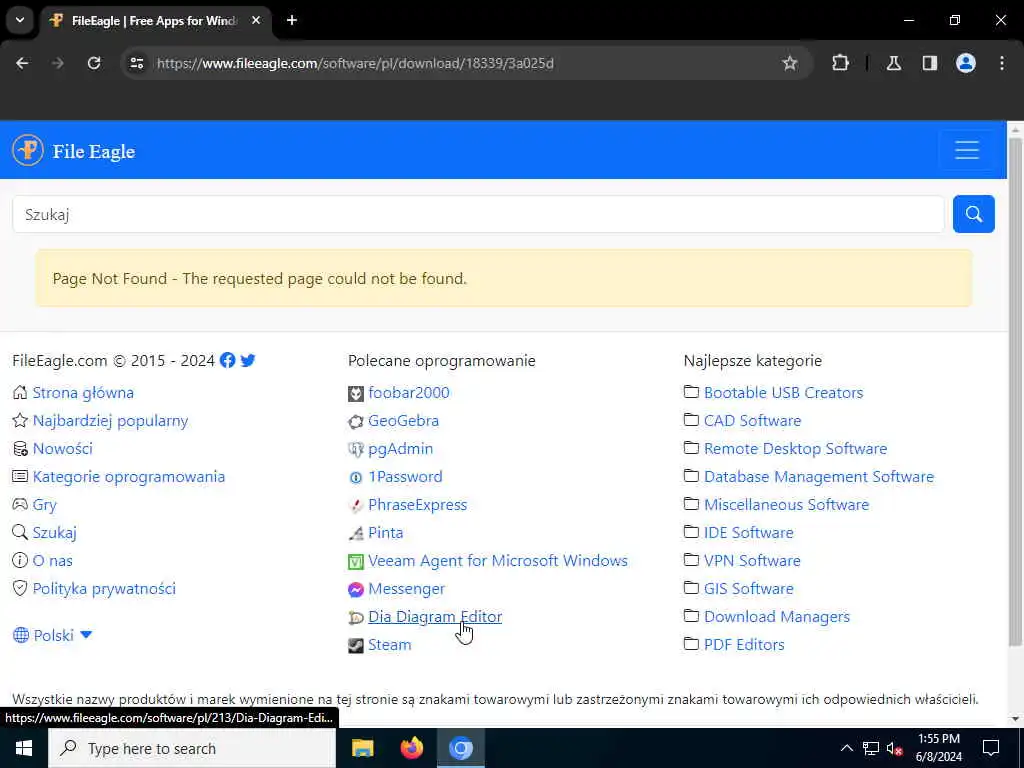Open Remote Desktop Software category
The width and height of the screenshot is (1024, 768).
795,449
